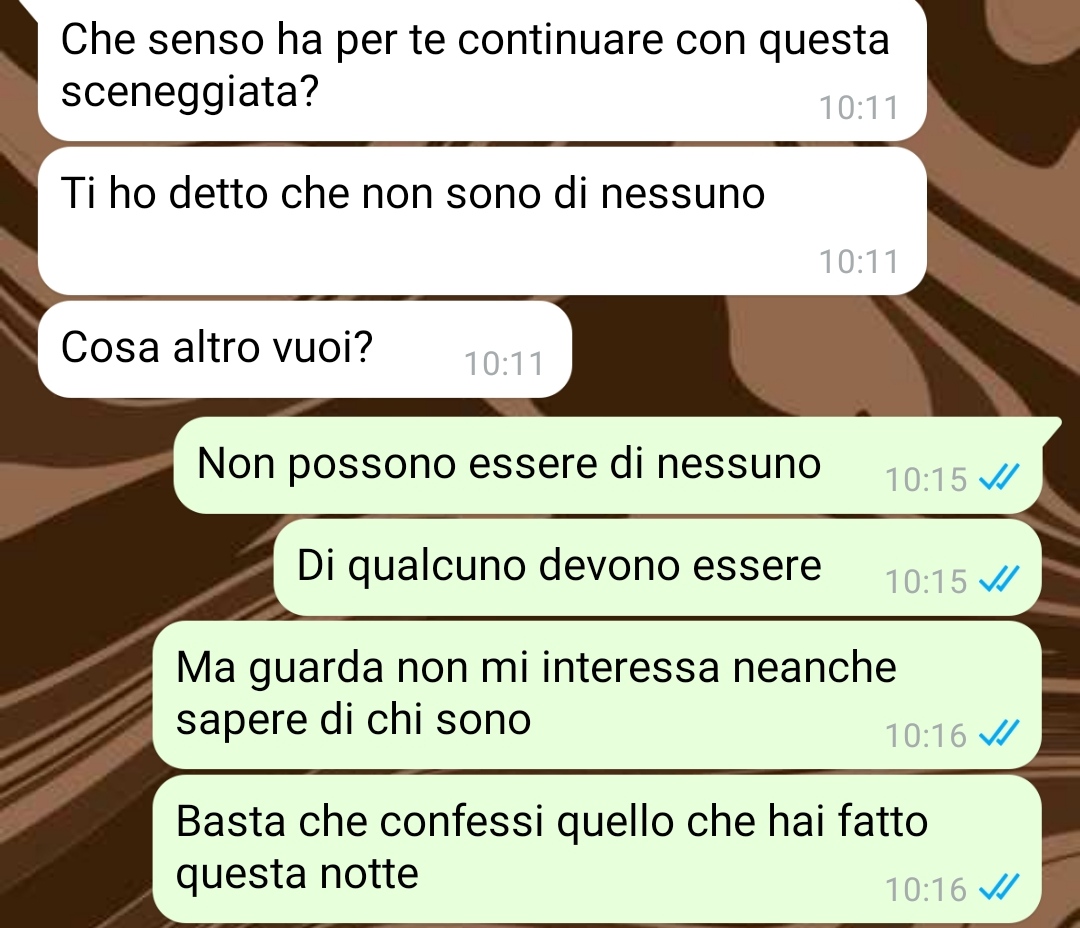Select the sent message 'Di qualcuno devono essere'
Image resolution: width=1080 pixels, height=928 pixels.
pyautogui.click(x=658, y=568)
